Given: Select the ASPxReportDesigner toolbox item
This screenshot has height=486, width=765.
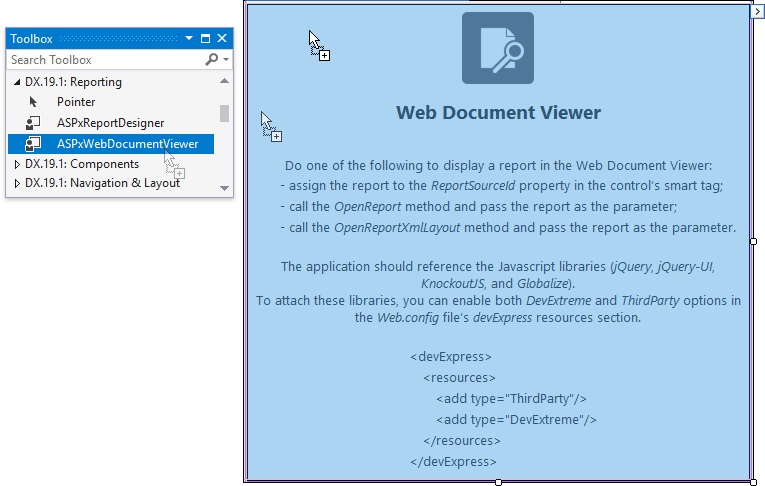Looking at the screenshot, I should click(111, 123).
